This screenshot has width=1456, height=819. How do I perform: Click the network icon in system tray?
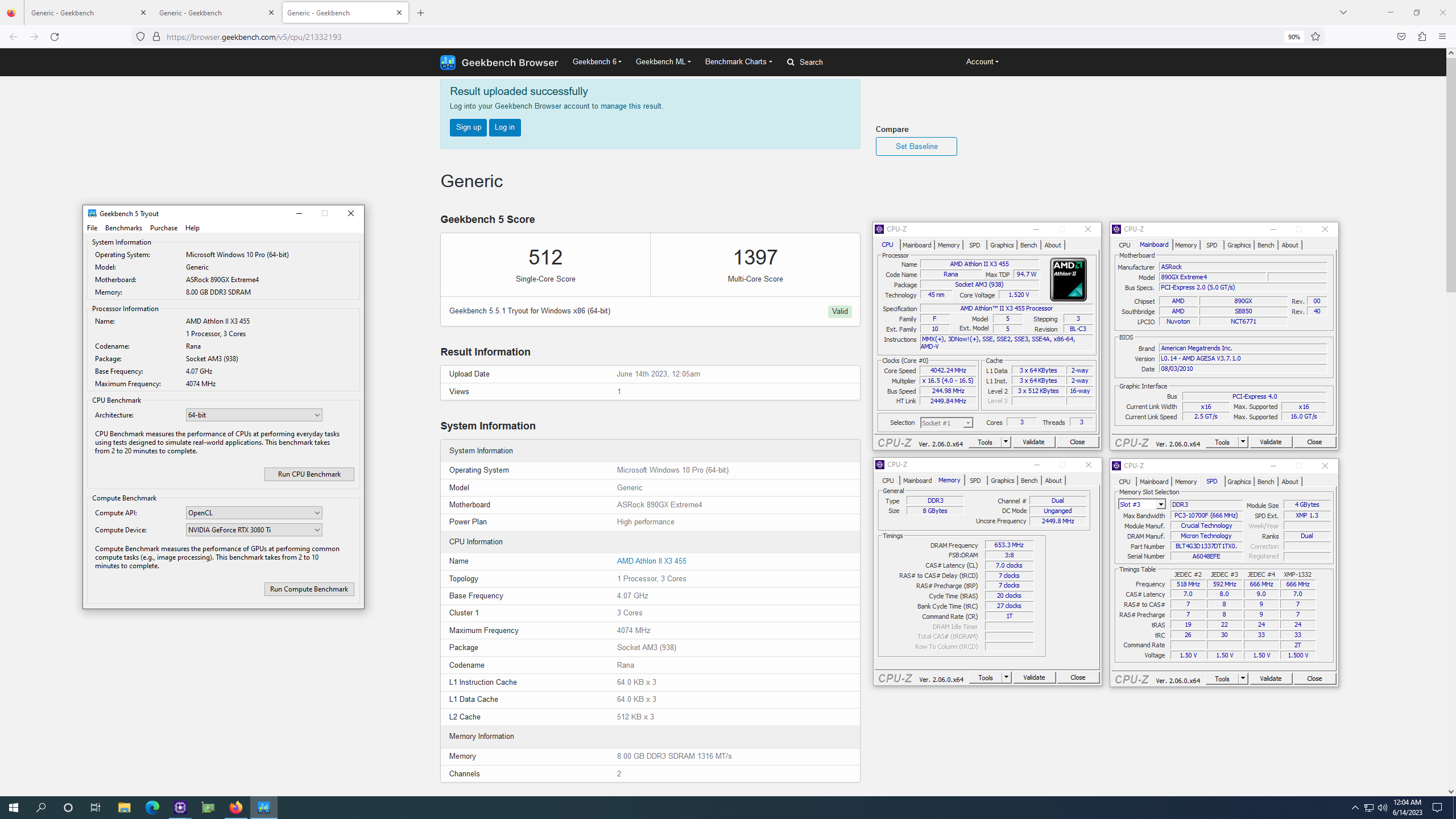tap(1369, 808)
